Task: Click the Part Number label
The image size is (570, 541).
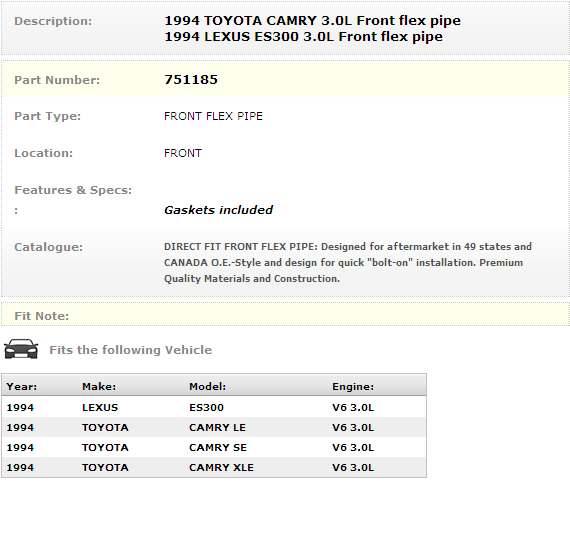Action: [57, 80]
